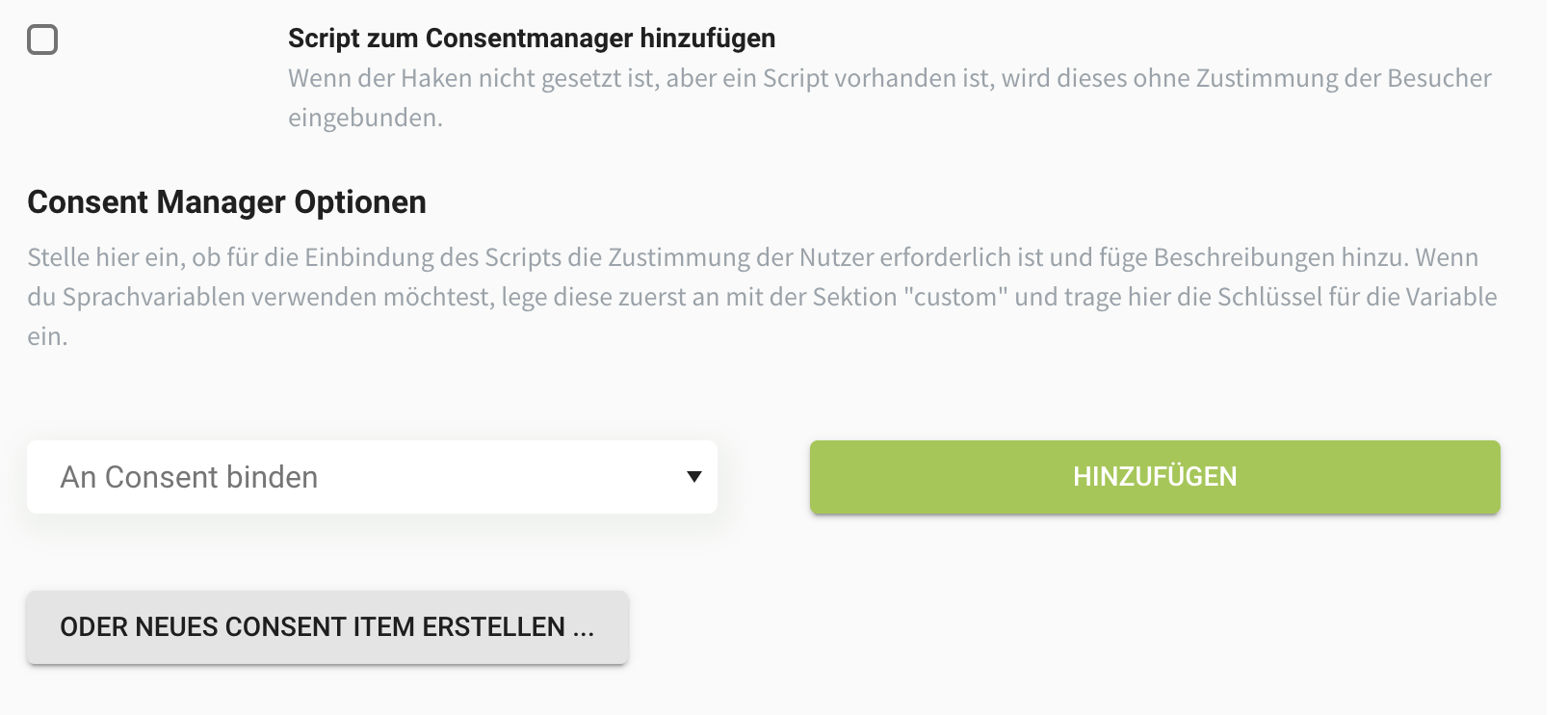Viewport: 1568px width, 715px height.
Task: Click the black triangle arrow of the dropdown
Action: pyautogui.click(x=693, y=477)
